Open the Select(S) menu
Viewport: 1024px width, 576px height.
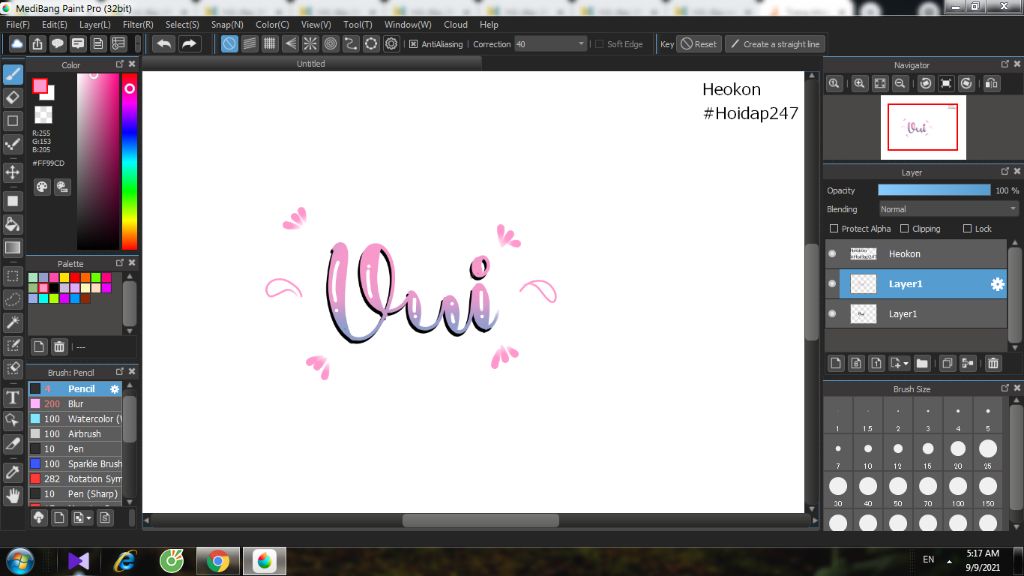tap(182, 25)
